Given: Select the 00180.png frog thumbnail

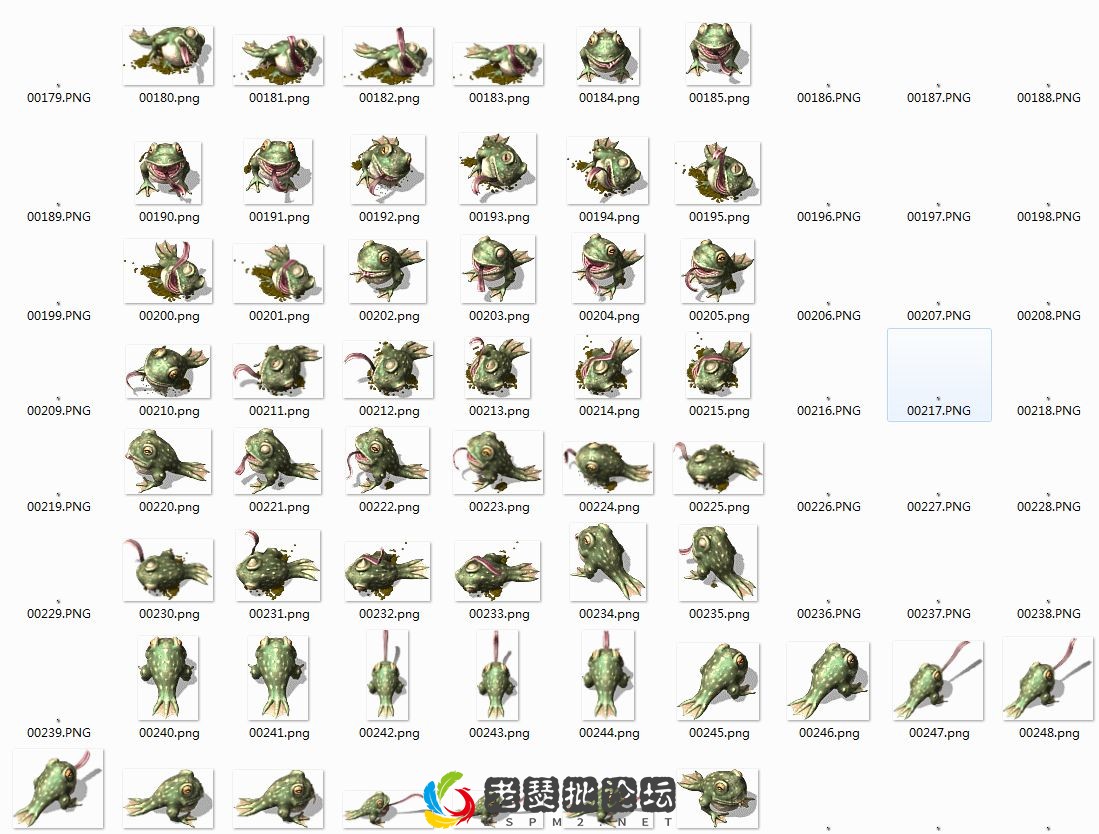Looking at the screenshot, I should tap(168, 55).
